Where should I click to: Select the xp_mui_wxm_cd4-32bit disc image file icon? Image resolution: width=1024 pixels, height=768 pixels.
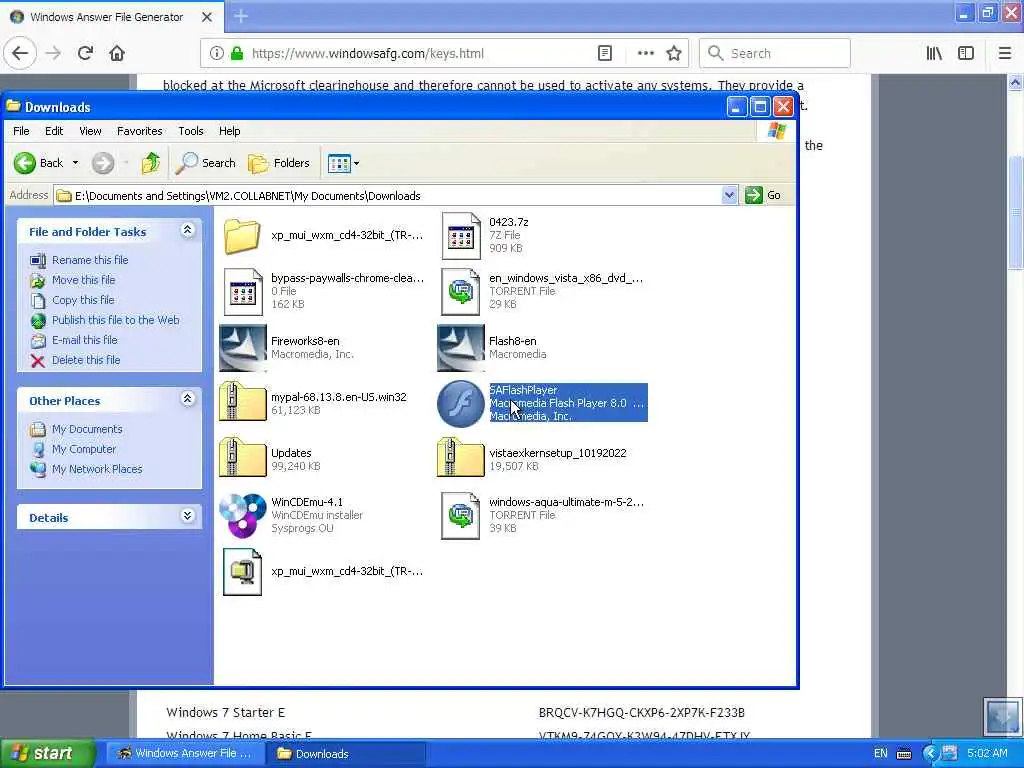pos(242,572)
